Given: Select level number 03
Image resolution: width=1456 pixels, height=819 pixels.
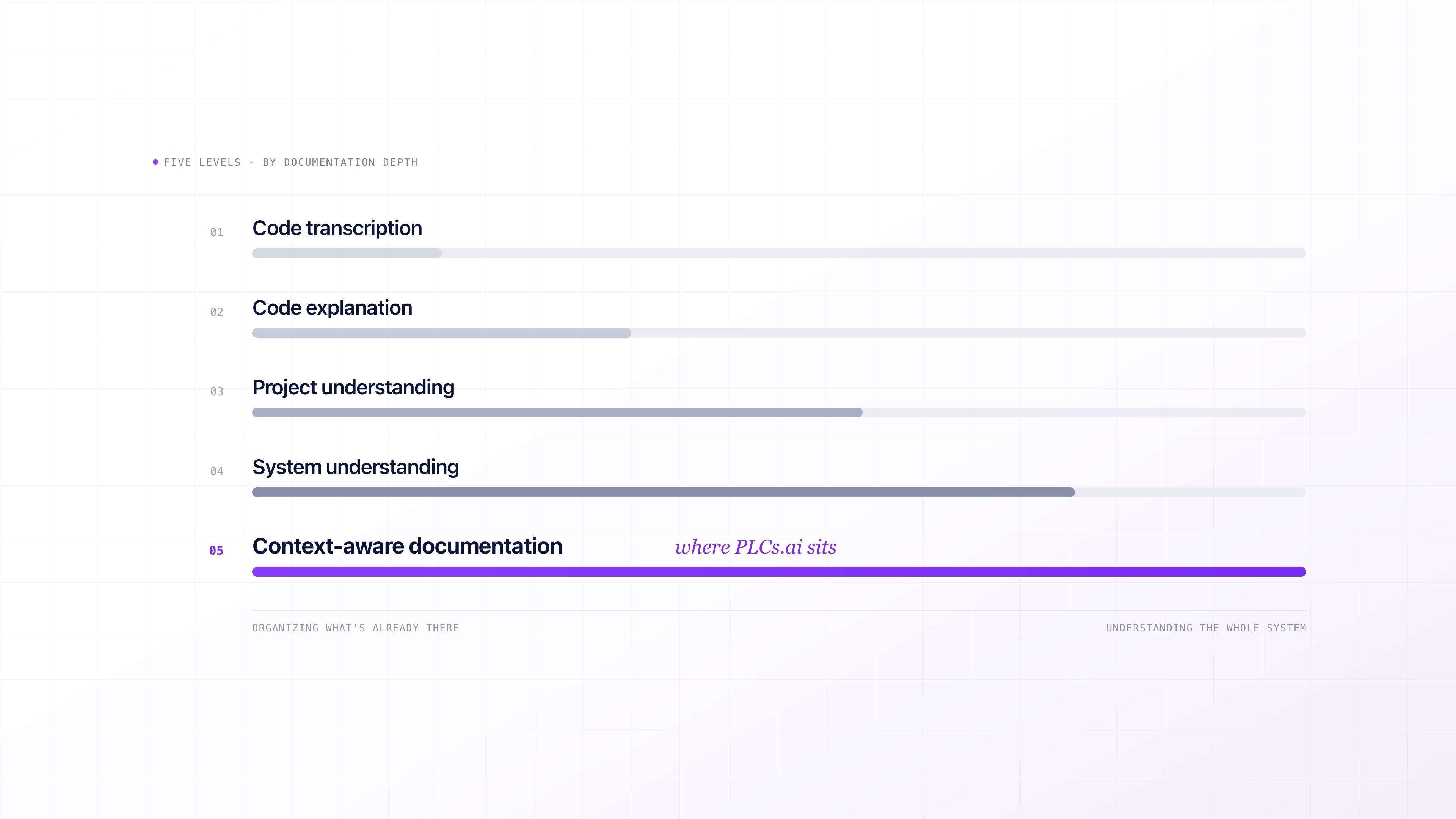Looking at the screenshot, I should pos(217,392).
